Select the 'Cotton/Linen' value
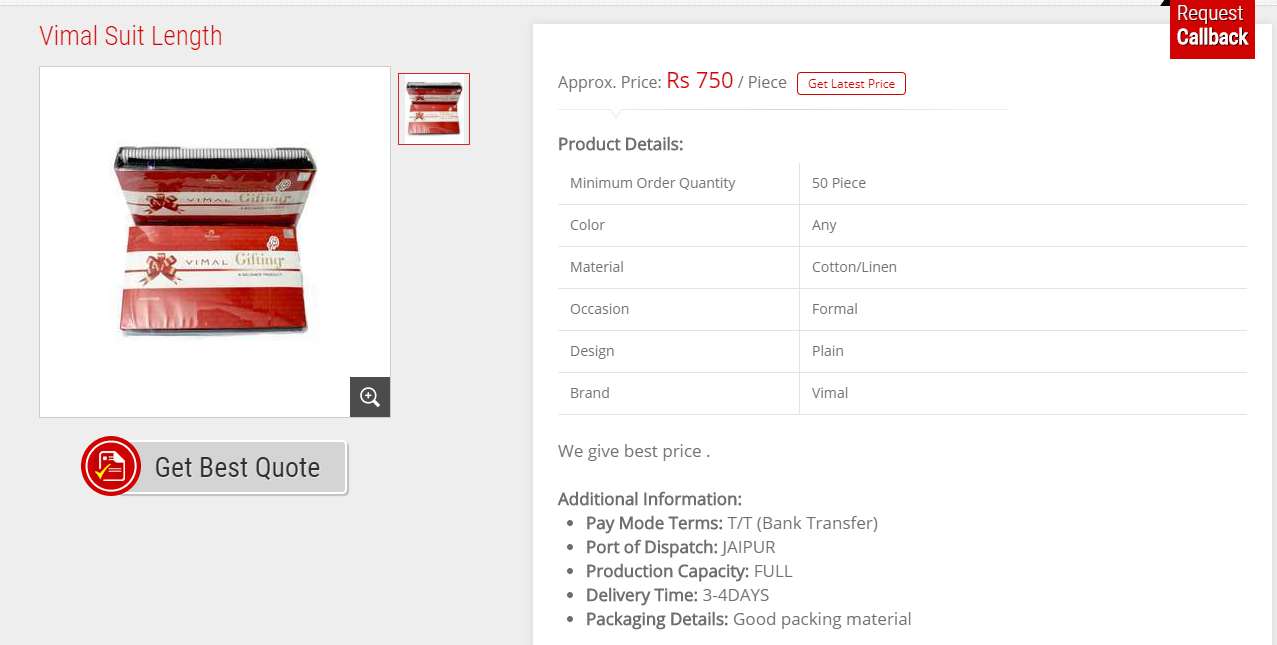Screen dimensions: 1277x645 854,267
